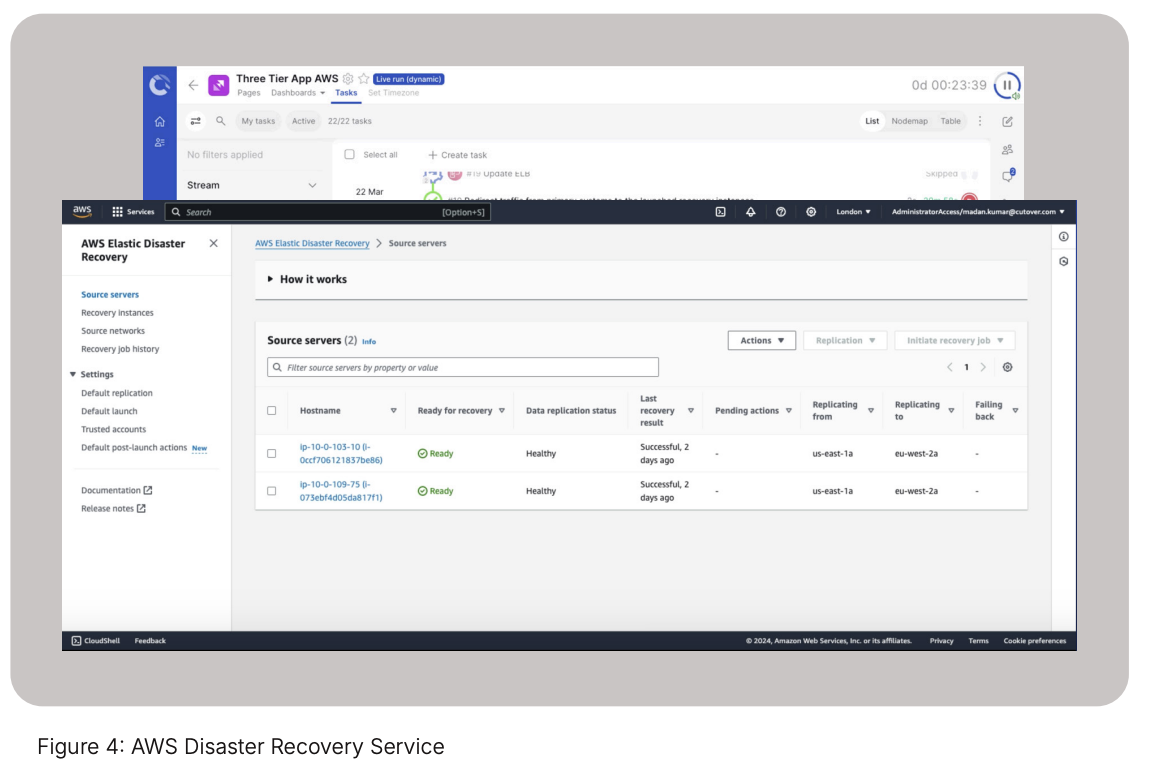1160x776 pixels.
Task: Click the purple Three Tier App runbook icon
Action: point(218,85)
